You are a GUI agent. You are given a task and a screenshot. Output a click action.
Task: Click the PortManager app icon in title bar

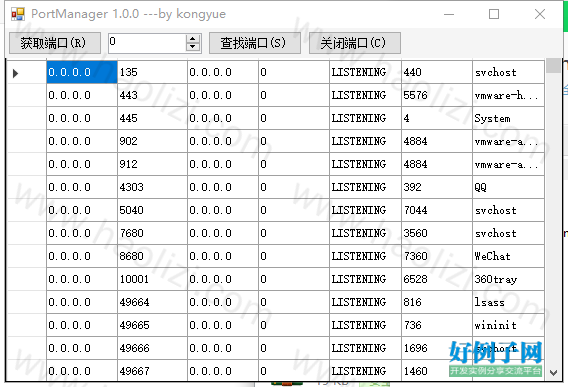tap(18, 14)
